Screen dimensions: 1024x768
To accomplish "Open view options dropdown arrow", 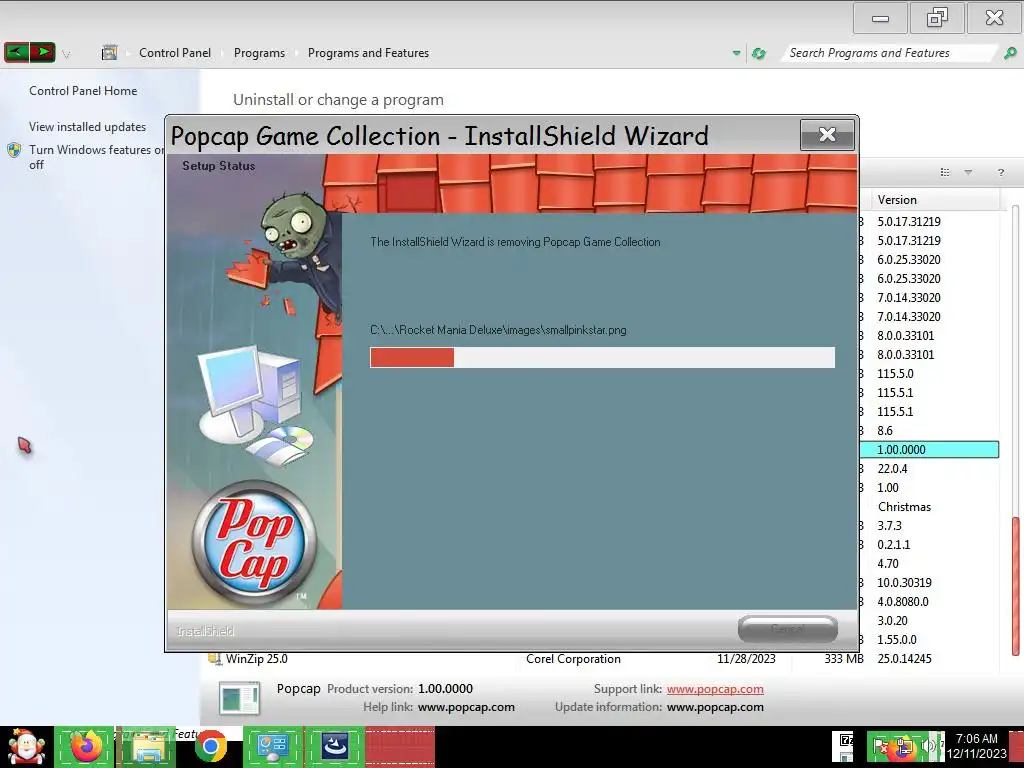I will (x=968, y=172).
